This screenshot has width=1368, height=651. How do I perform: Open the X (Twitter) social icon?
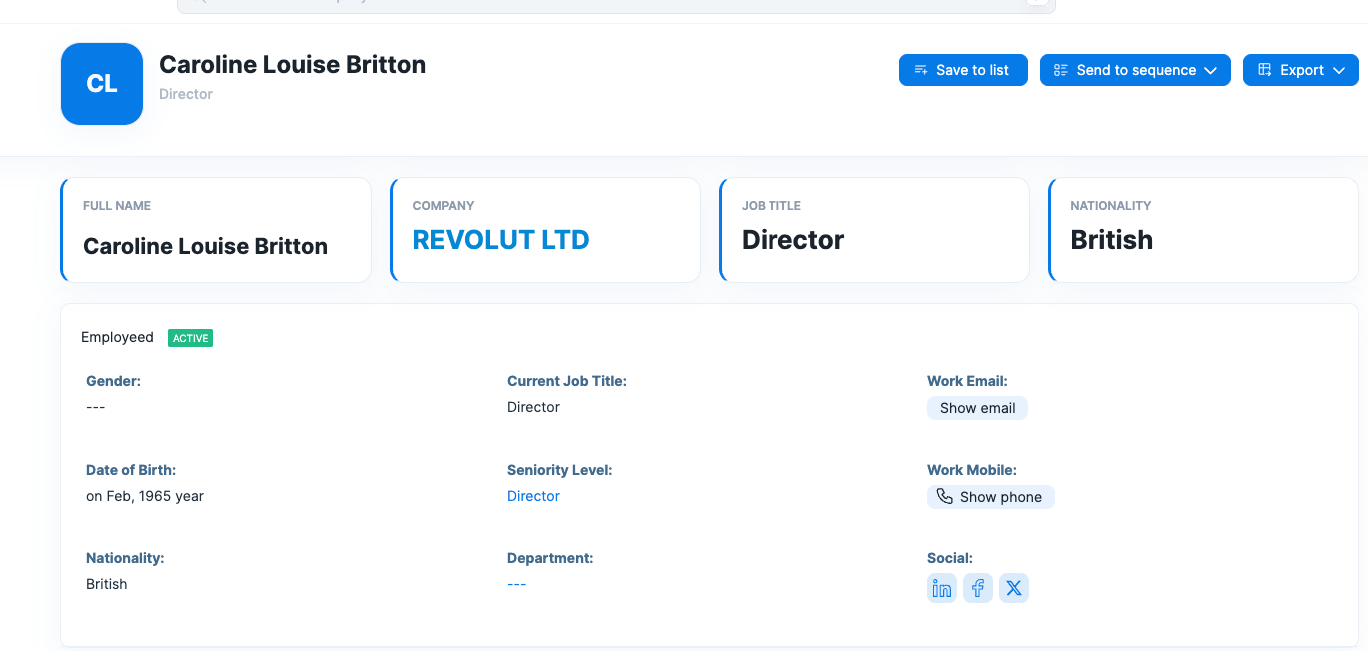click(x=1014, y=588)
